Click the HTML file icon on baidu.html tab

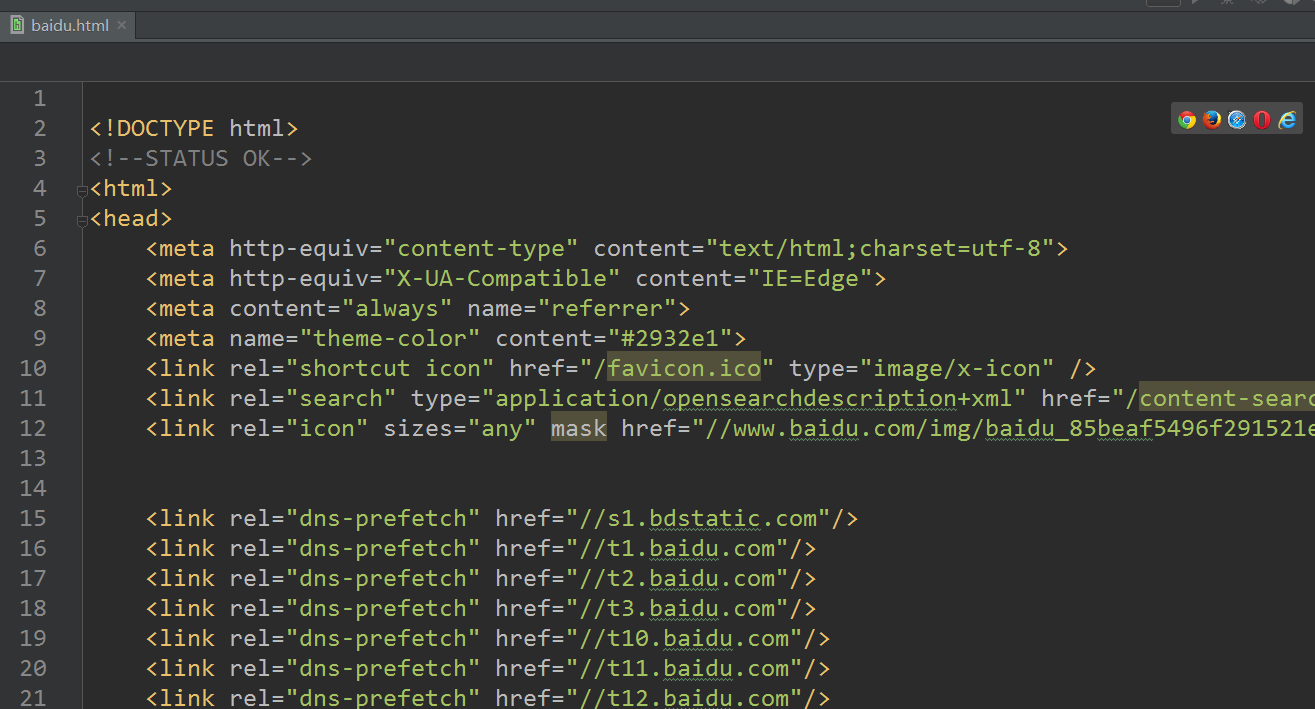click(x=17, y=25)
